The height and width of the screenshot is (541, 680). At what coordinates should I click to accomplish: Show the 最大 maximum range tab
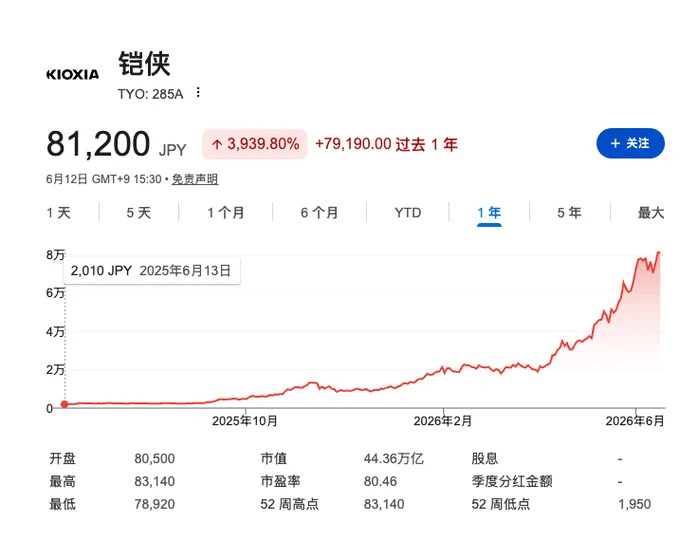tap(651, 213)
